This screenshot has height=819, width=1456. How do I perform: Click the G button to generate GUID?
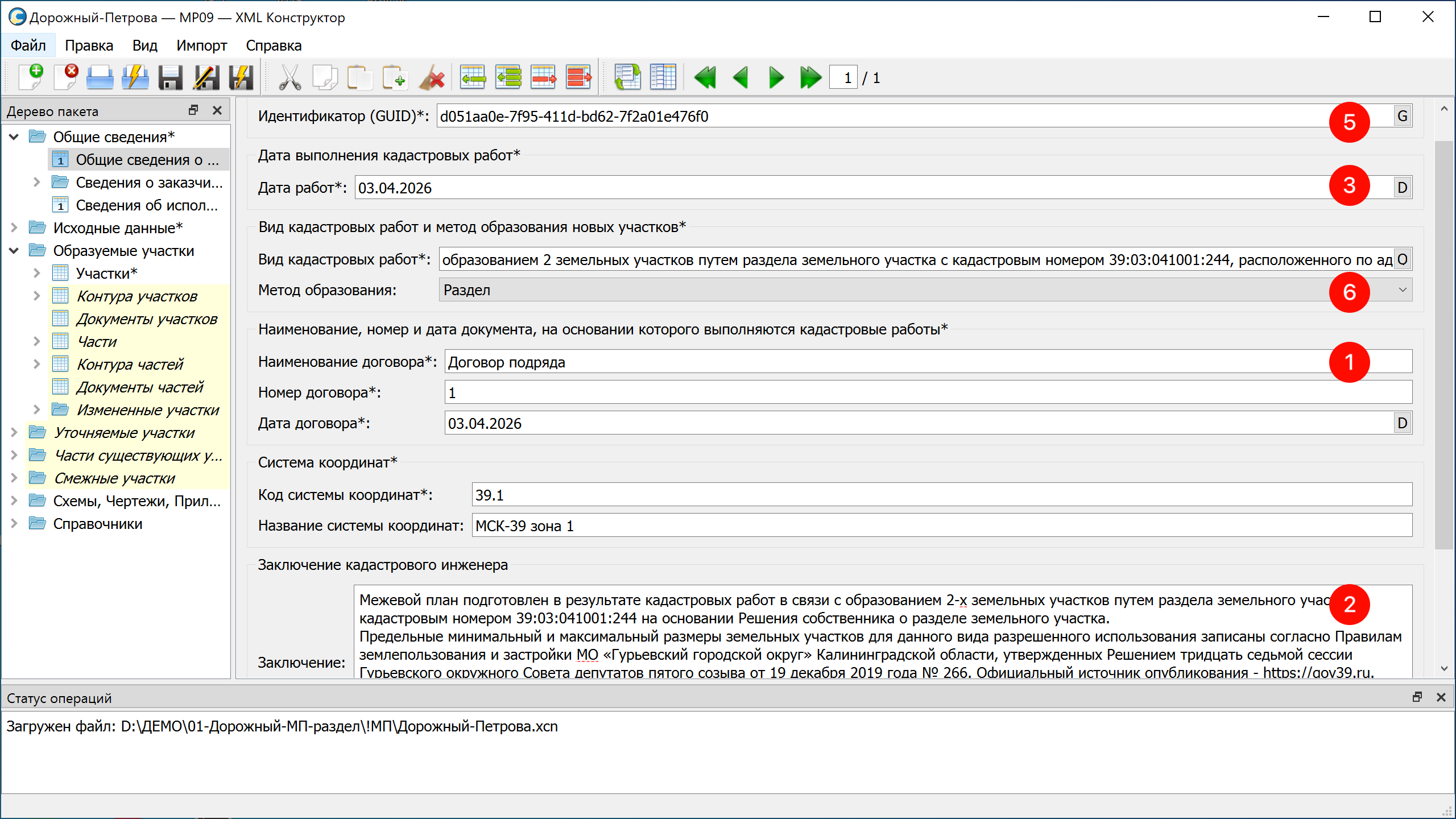click(x=1403, y=116)
